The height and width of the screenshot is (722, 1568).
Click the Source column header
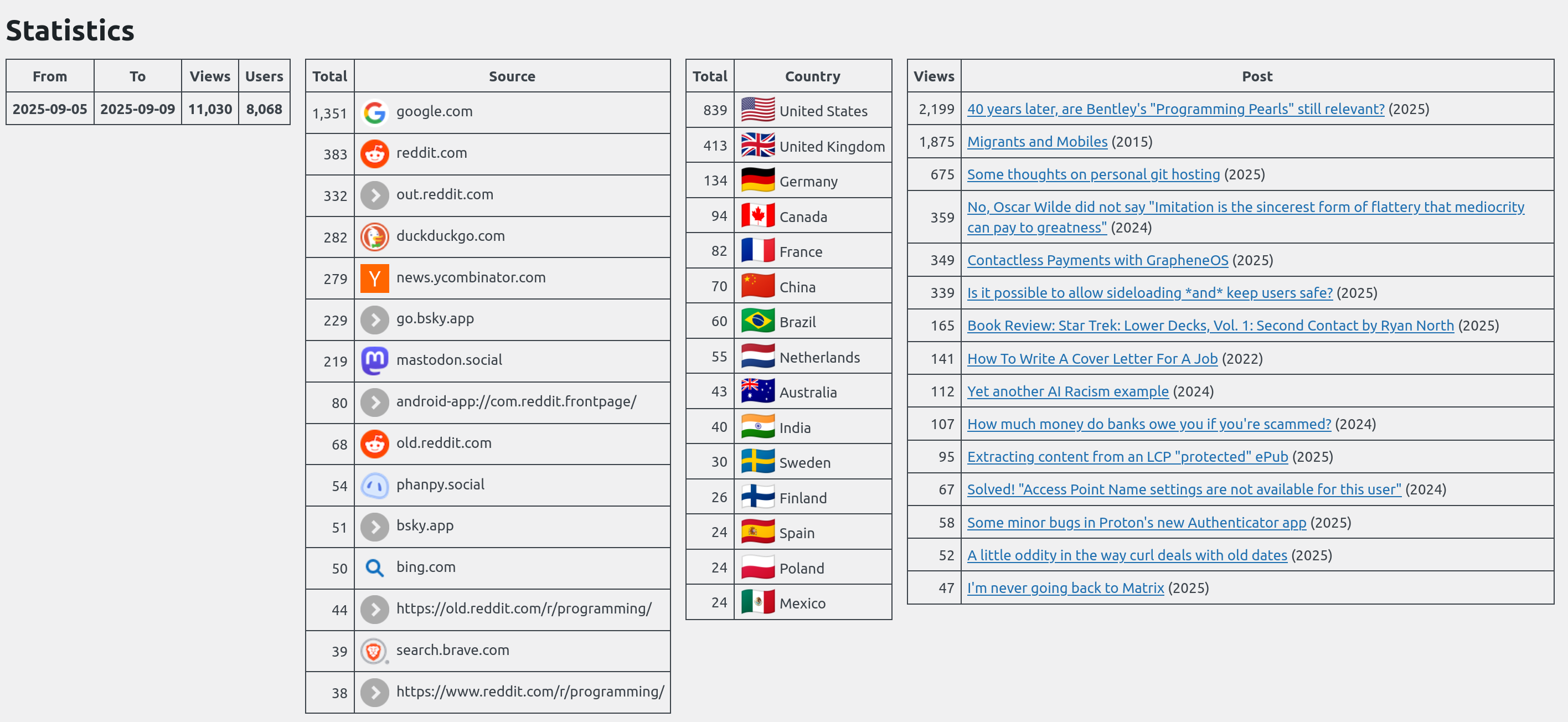[x=512, y=76]
